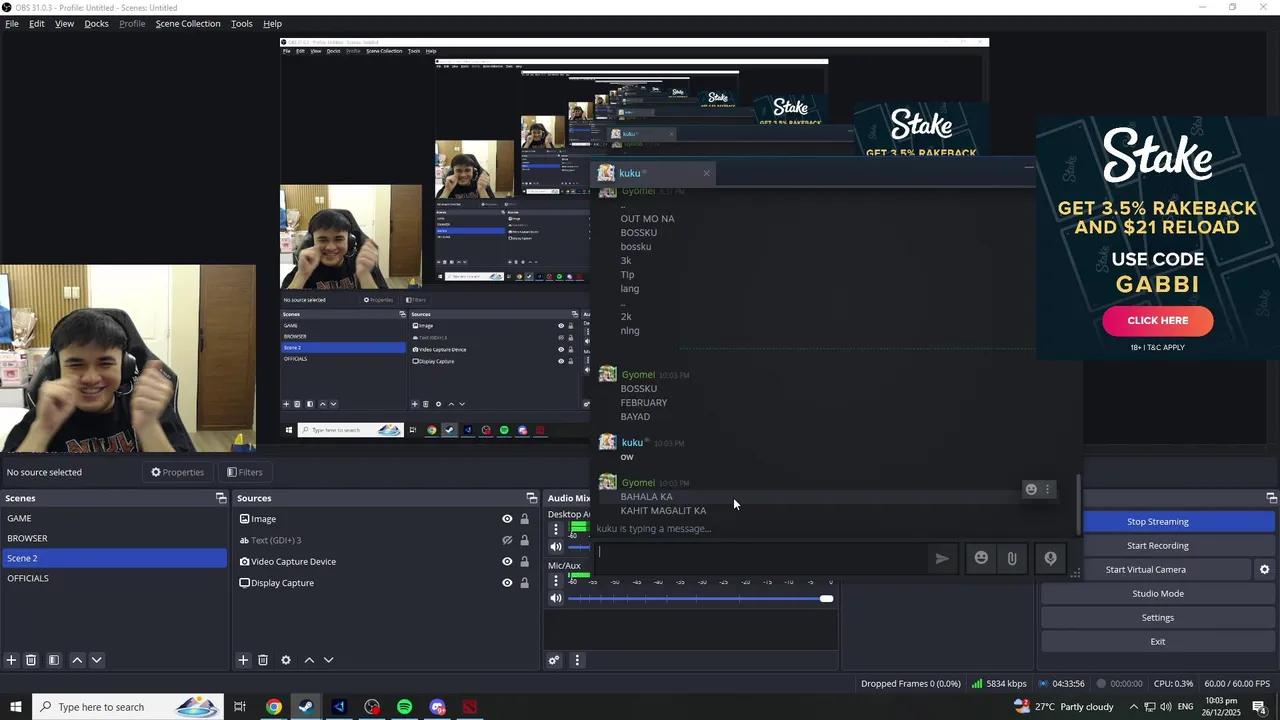Viewport: 1280px width, 720px height.
Task: Open OBS Settings button
Action: 1158,617
